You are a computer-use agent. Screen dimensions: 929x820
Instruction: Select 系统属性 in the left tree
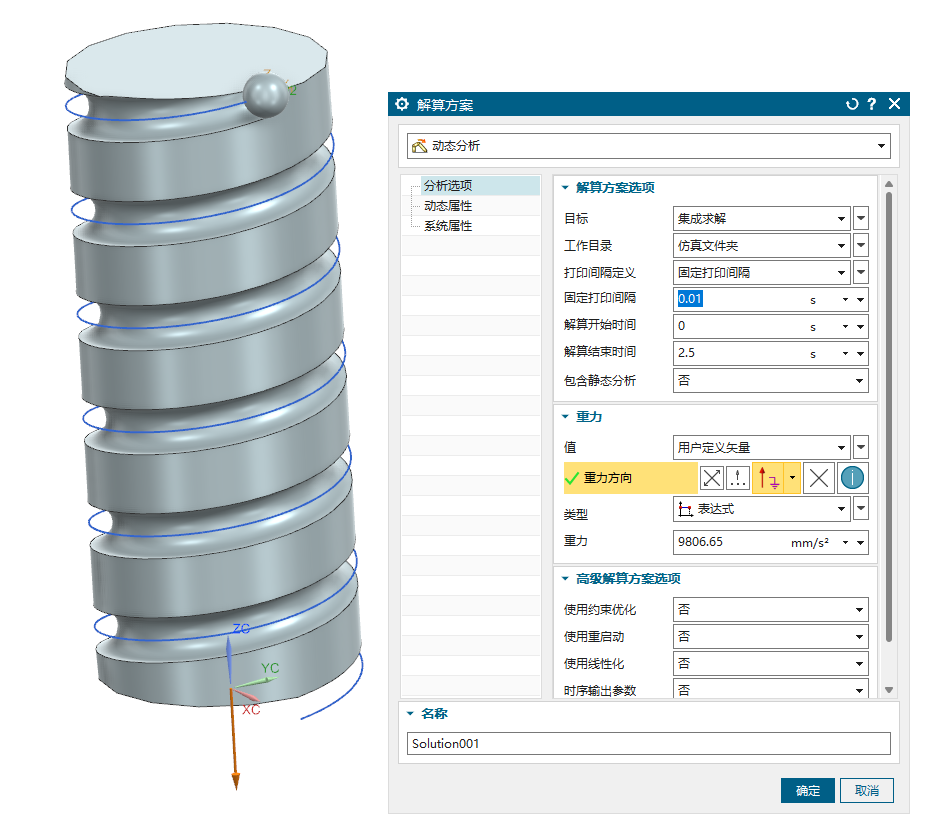pos(448,226)
